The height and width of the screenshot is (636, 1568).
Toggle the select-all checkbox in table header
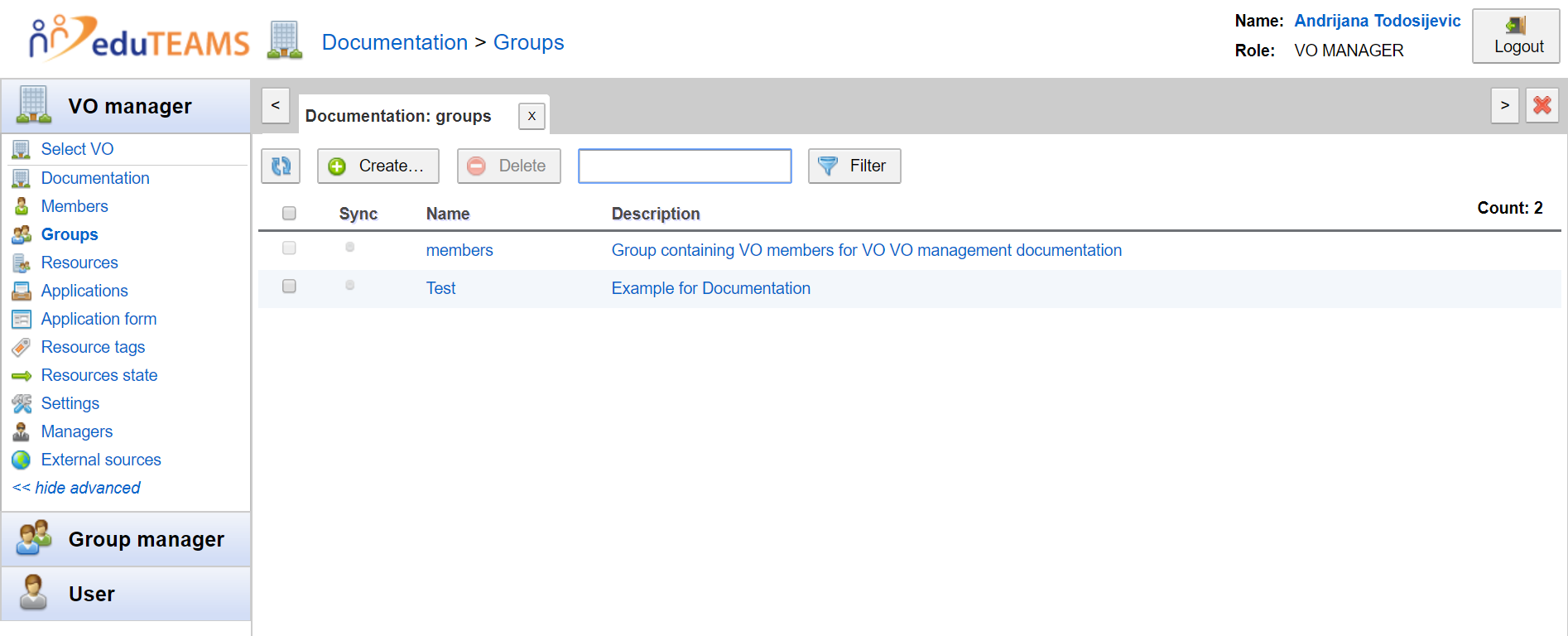(289, 214)
